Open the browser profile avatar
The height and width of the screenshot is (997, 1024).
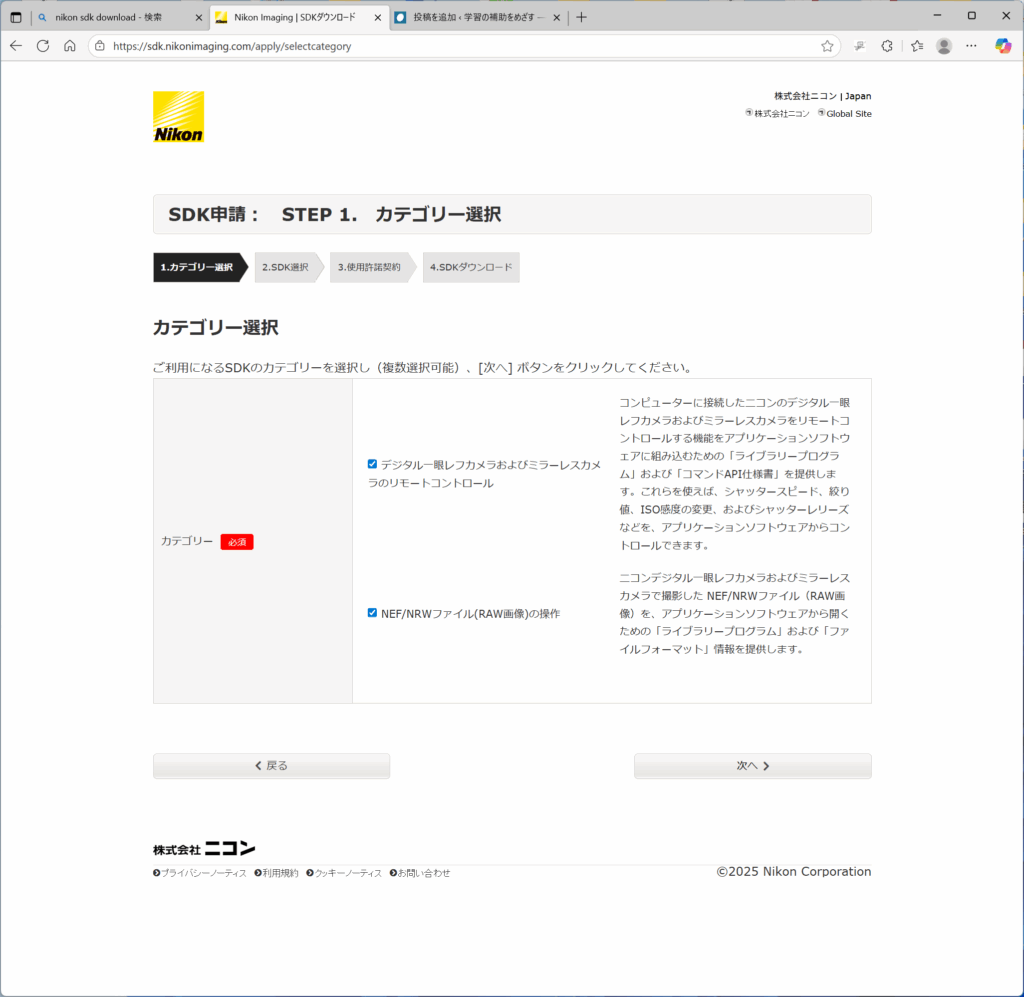[944, 46]
